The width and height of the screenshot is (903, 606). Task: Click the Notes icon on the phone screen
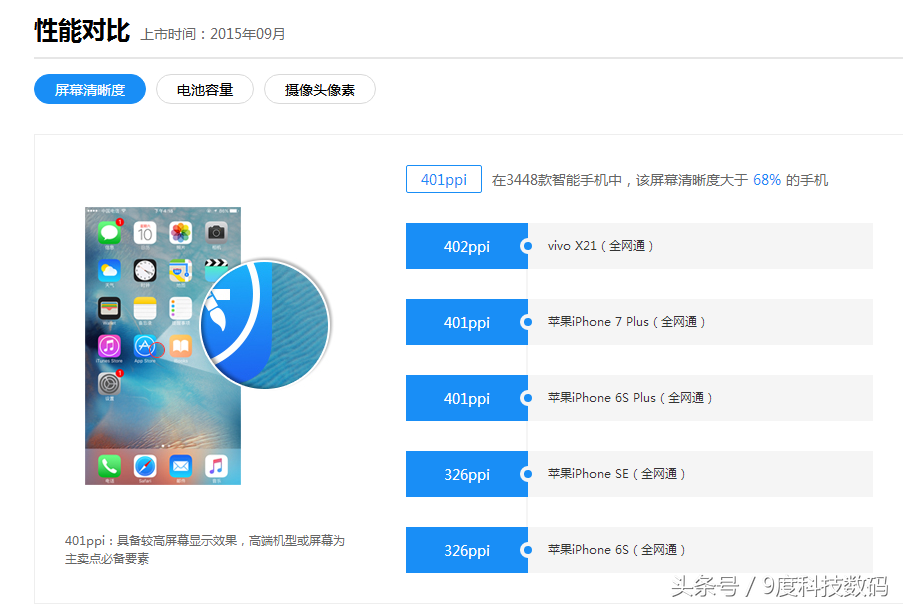click(145, 308)
